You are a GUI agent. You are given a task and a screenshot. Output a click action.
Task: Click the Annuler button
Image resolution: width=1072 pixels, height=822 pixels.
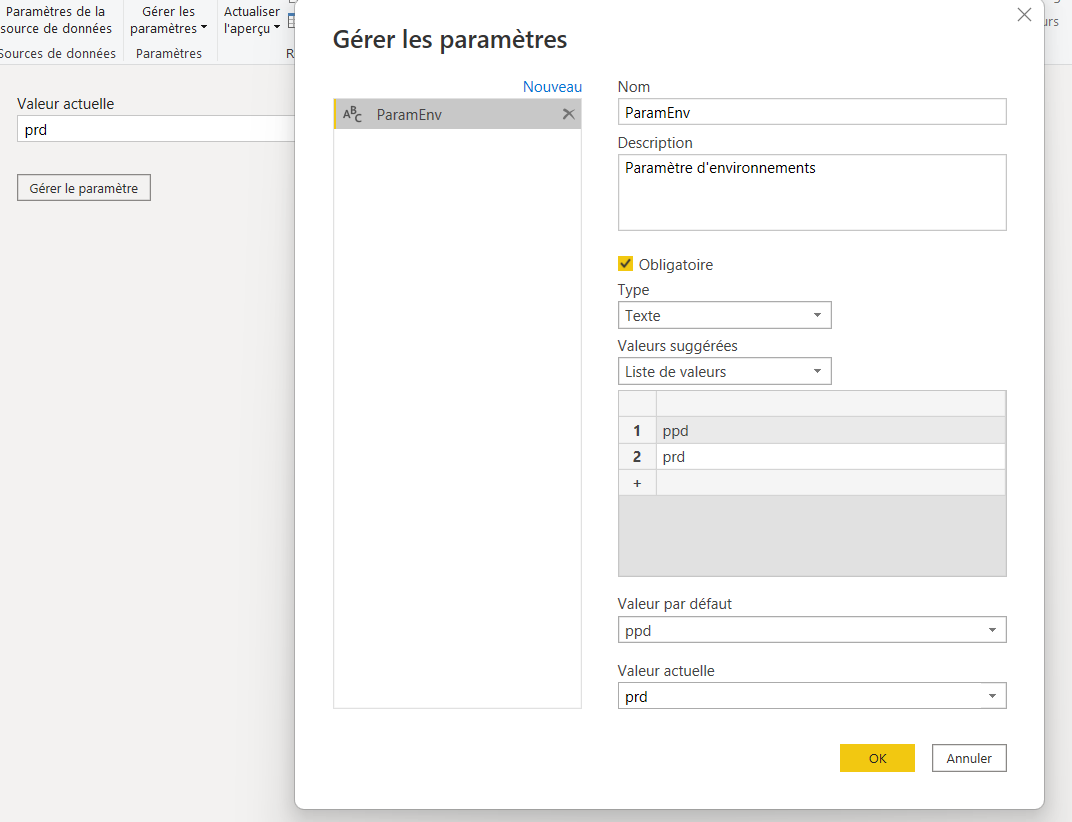click(x=969, y=758)
